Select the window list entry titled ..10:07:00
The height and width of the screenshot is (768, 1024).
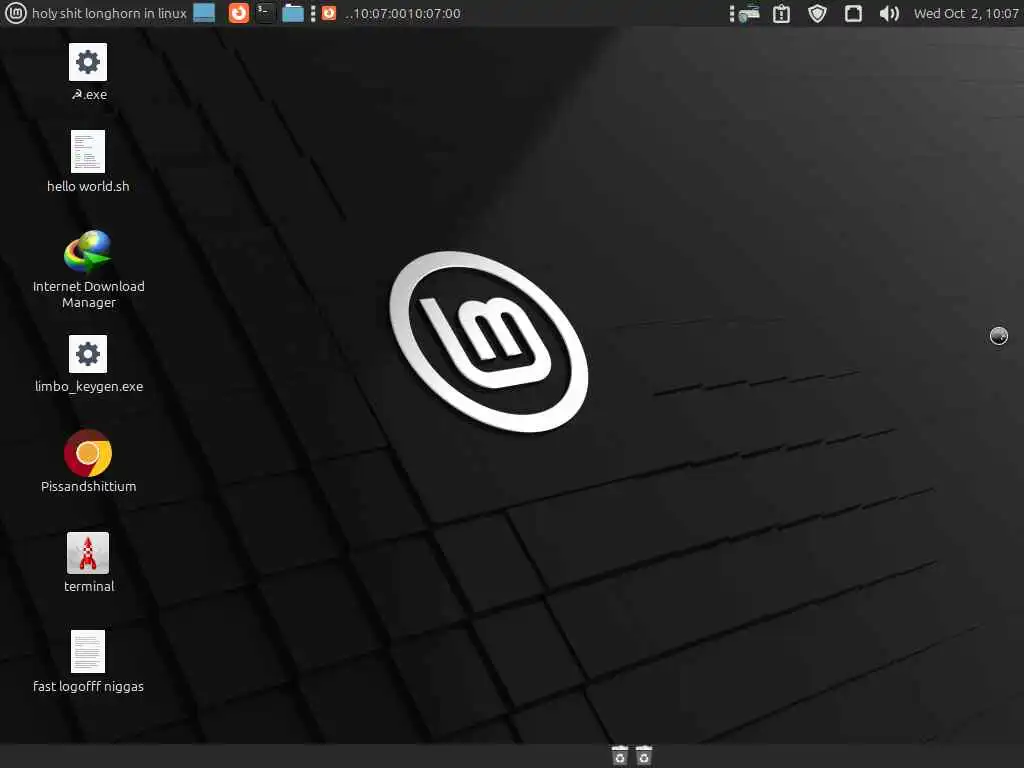pos(392,13)
